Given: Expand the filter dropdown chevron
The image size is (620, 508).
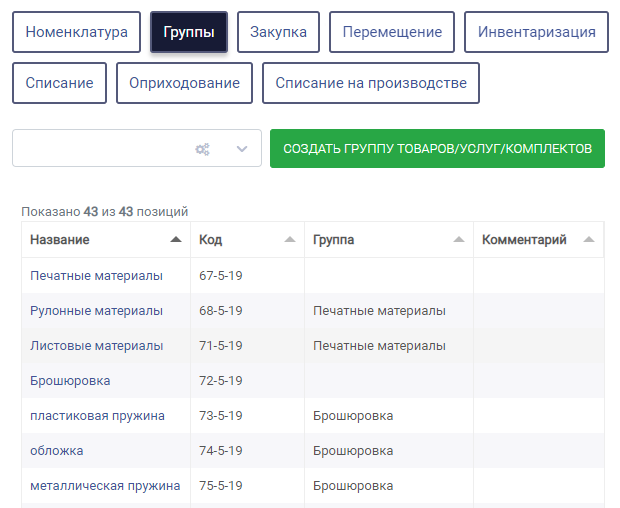Looking at the screenshot, I should (x=242, y=149).
